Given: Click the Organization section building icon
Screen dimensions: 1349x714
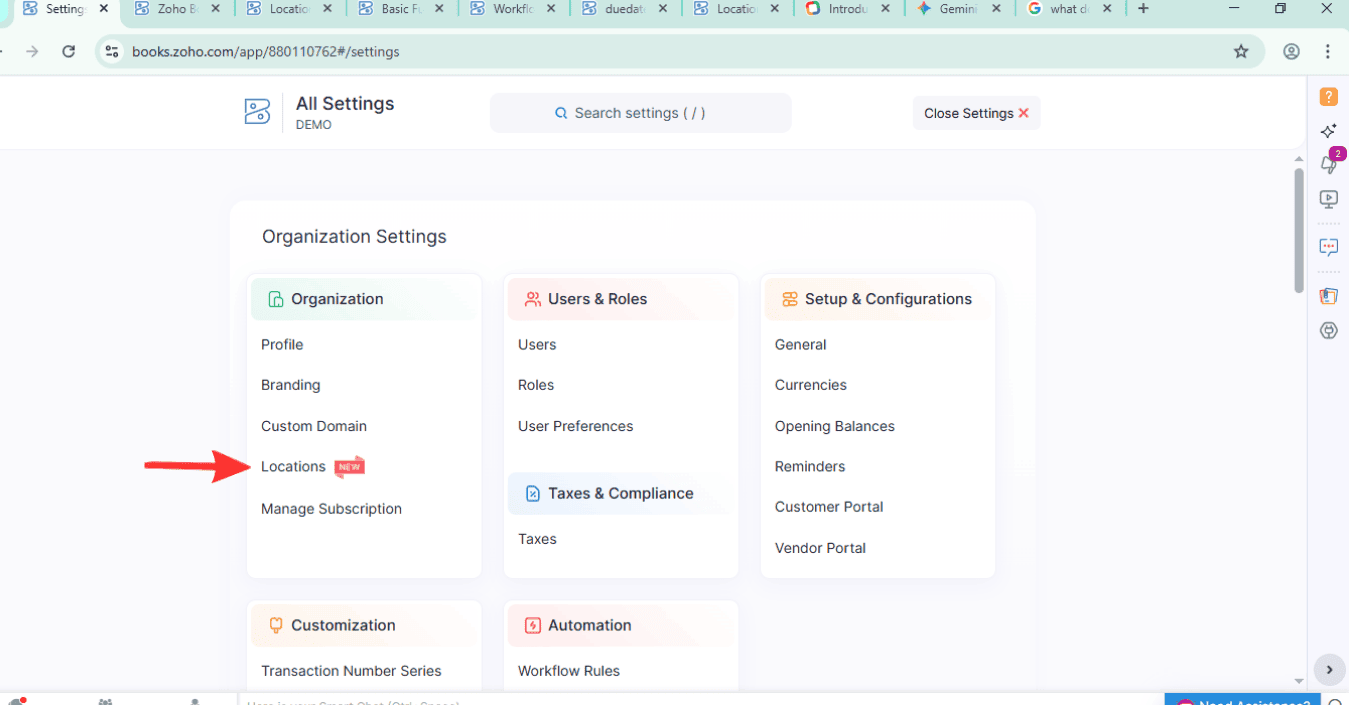Looking at the screenshot, I should 277,298.
